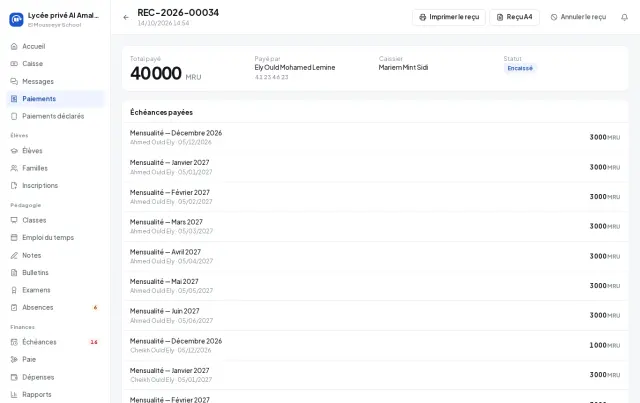The image size is (640, 403).
Task: Click the Classes board icon
Action: point(14,220)
